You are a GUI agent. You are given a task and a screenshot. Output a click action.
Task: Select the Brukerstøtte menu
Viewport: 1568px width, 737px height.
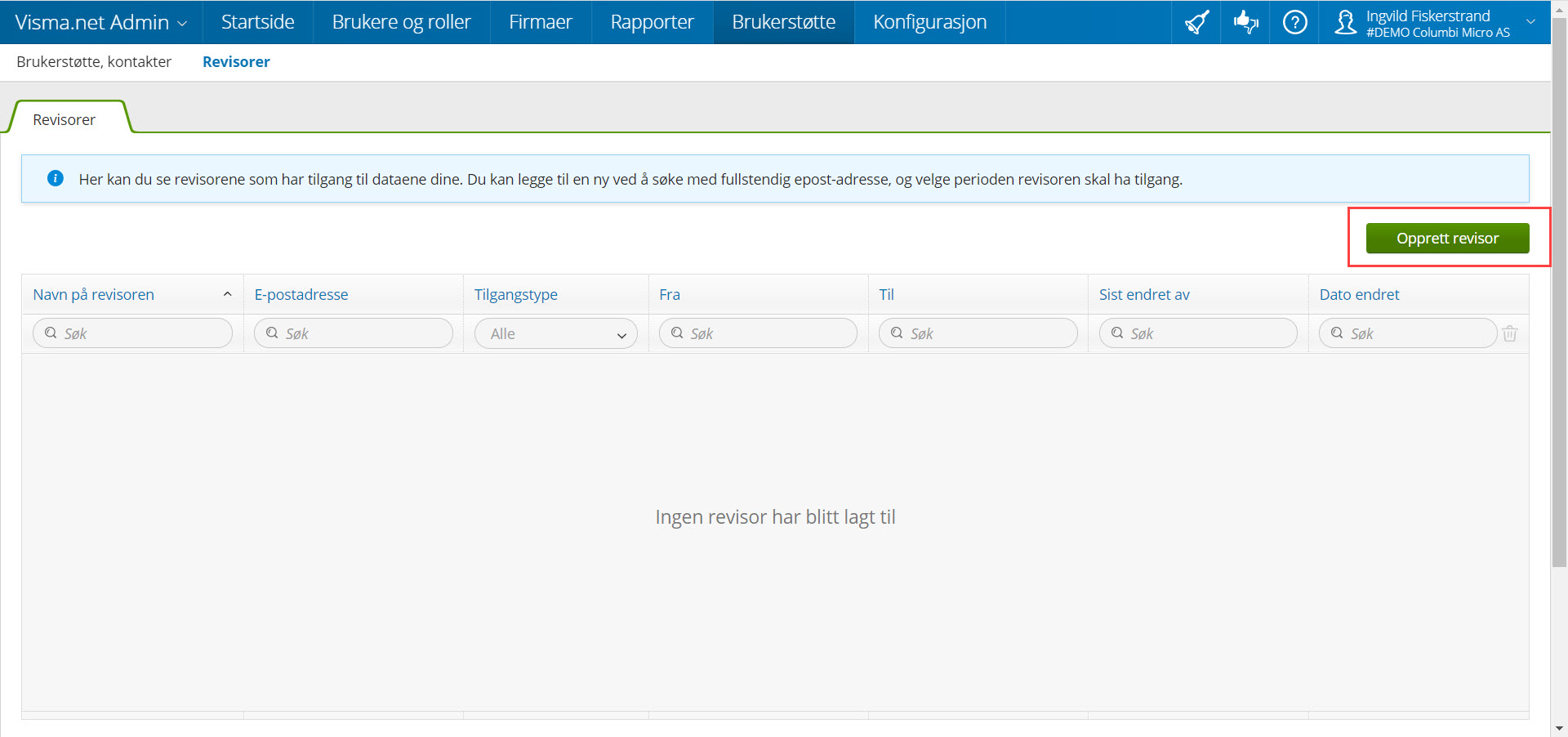(783, 22)
